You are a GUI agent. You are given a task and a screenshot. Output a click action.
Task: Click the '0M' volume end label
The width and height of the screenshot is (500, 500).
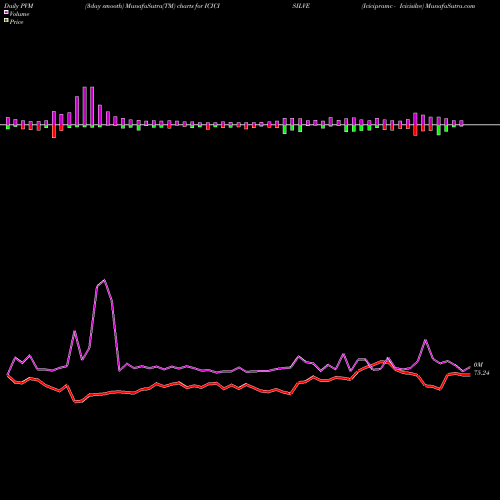click(x=478, y=365)
